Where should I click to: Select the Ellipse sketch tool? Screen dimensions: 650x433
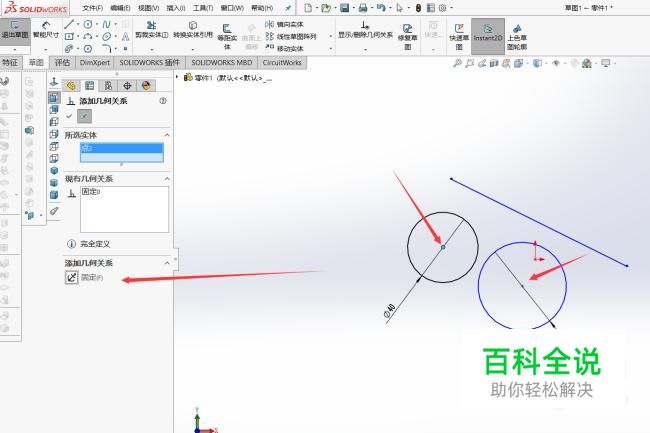click(x=107, y=36)
